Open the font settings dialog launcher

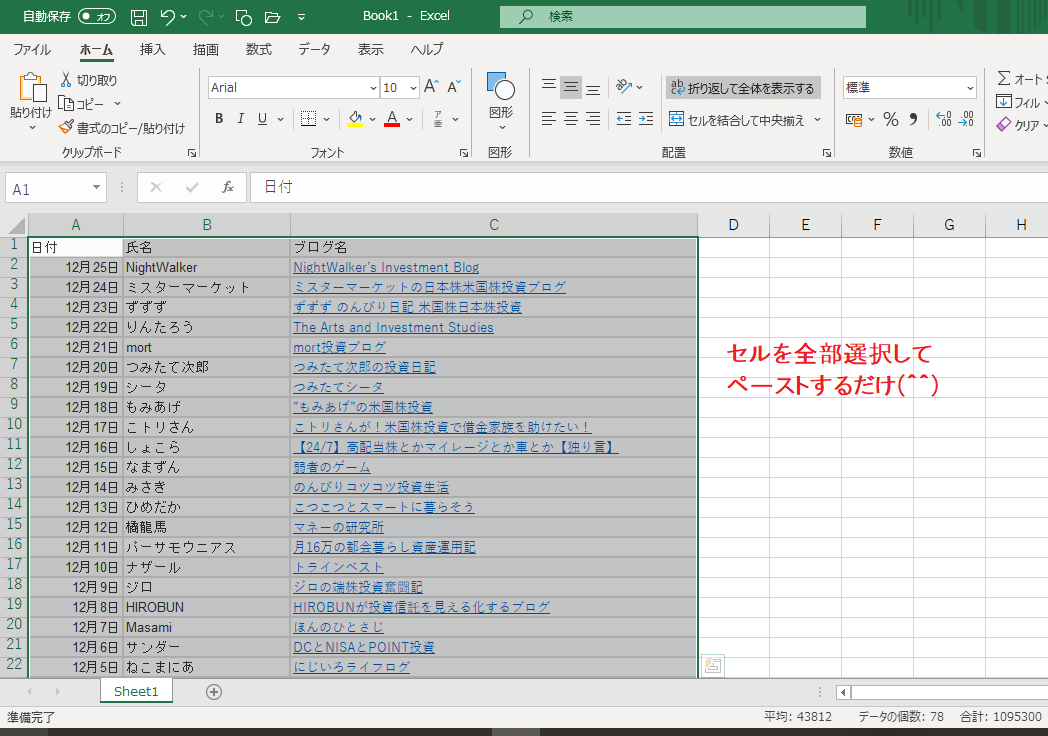464,153
